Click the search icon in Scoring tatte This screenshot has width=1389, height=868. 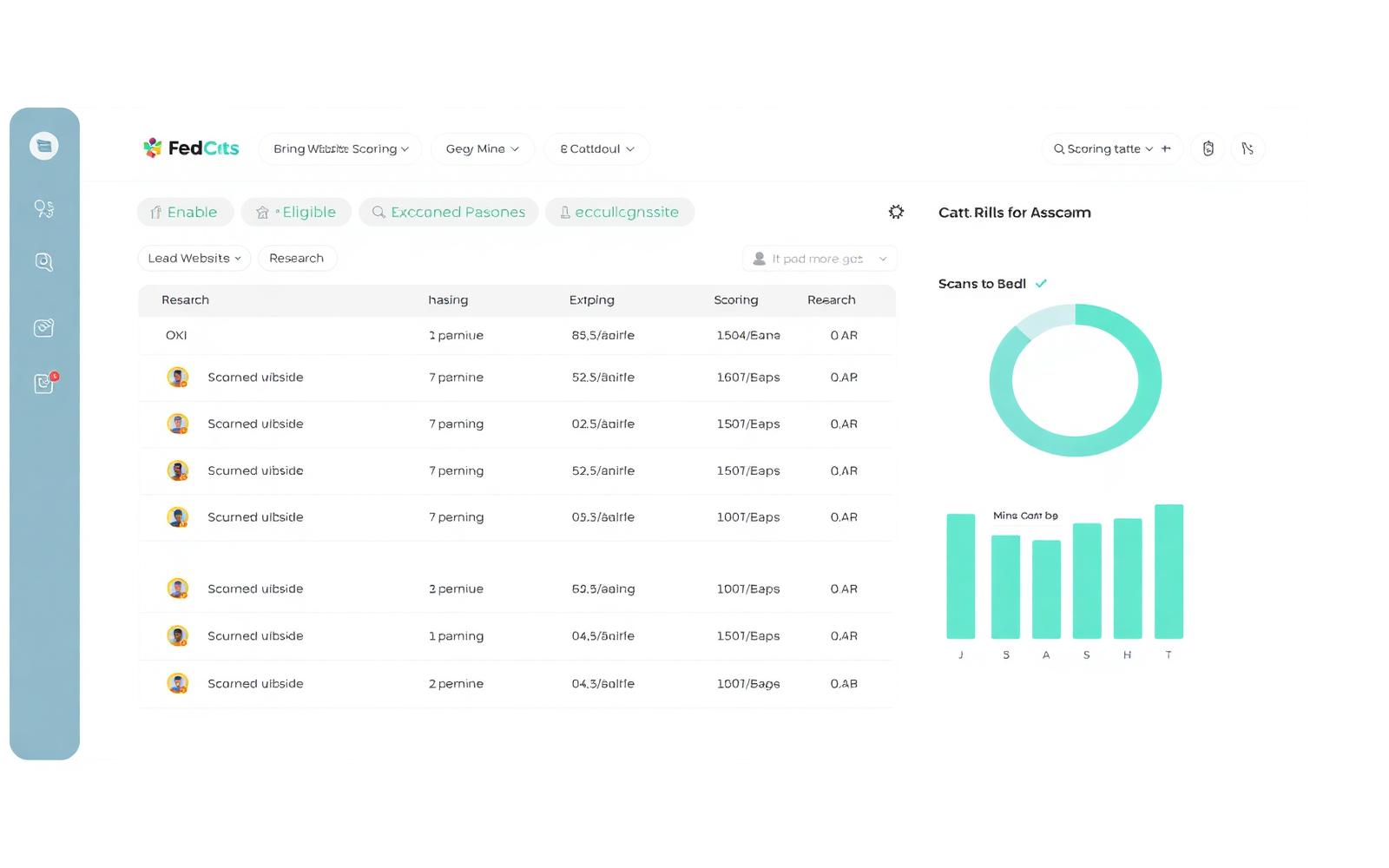tap(1059, 149)
